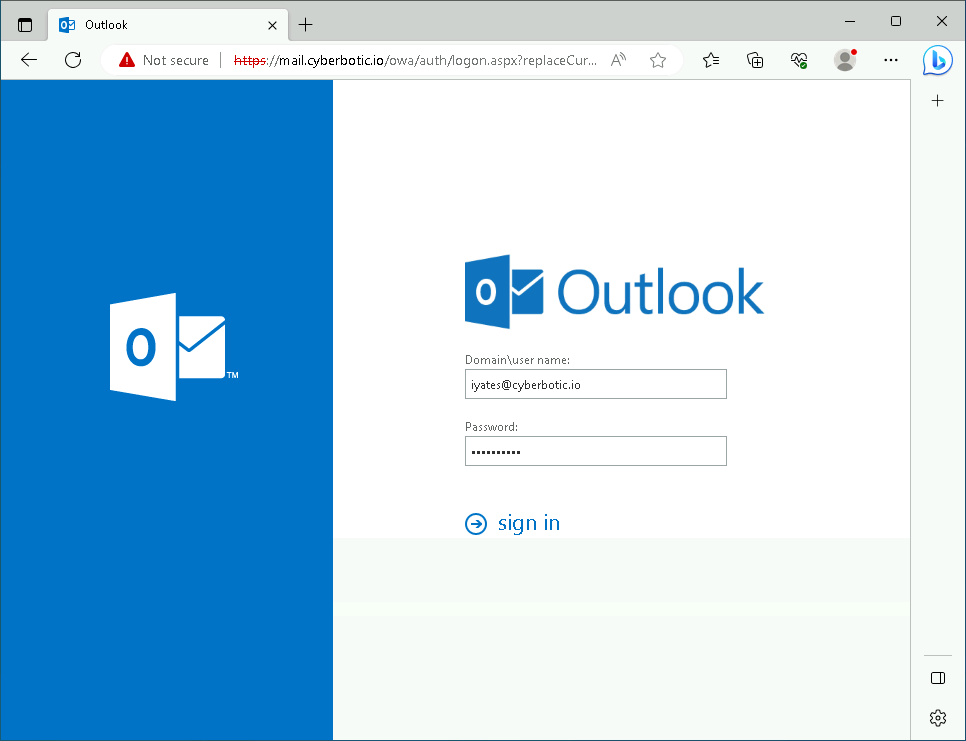Add a sidebar app with plus
966x741 pixels.
coord(937,101)
